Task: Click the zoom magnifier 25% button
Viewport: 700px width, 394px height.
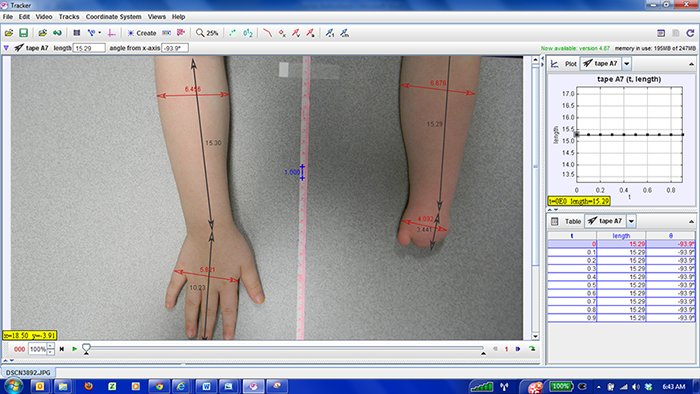Action: coord(207,33)
